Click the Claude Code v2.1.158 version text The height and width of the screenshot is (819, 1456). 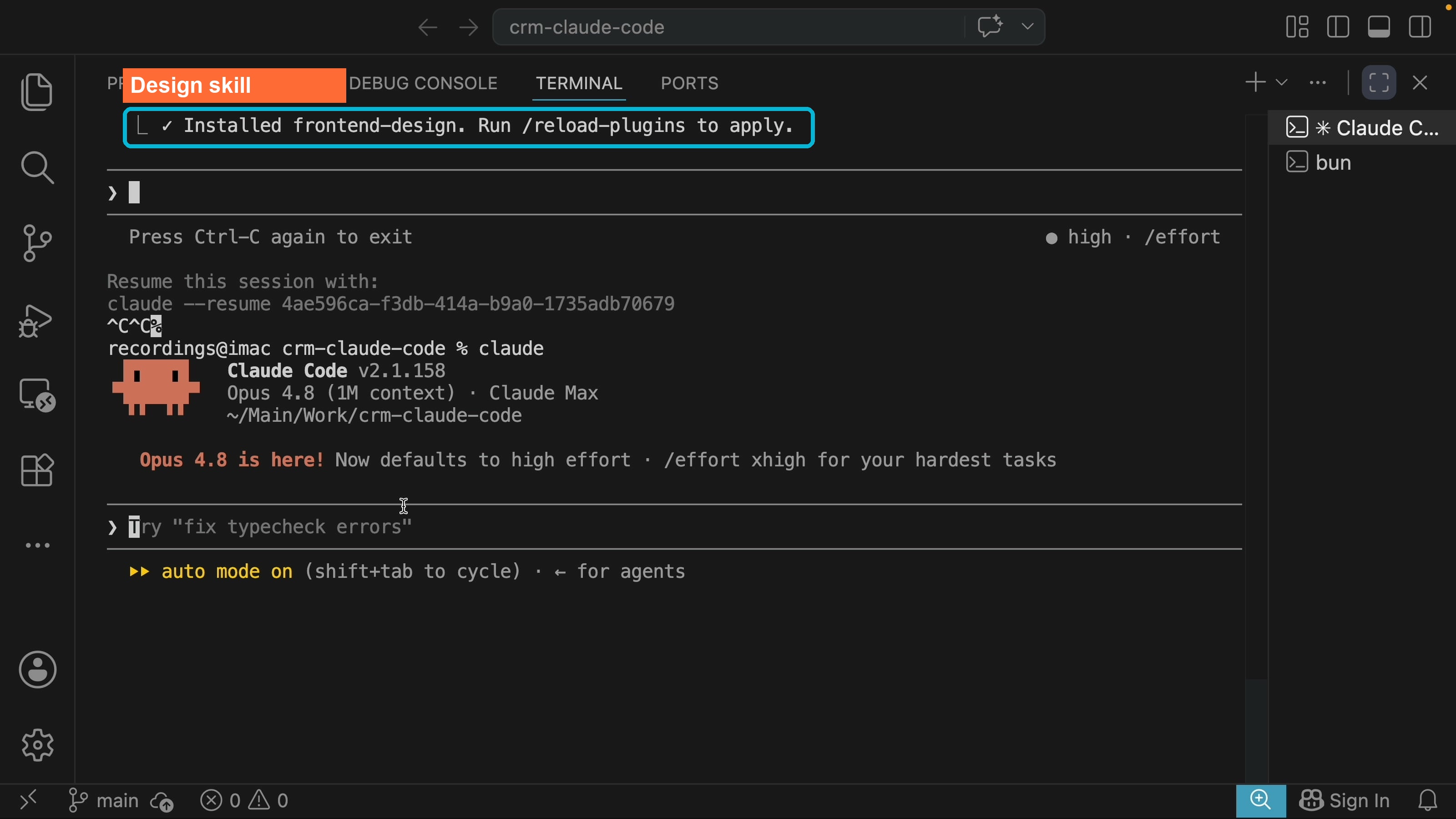(x=336, y=370)
